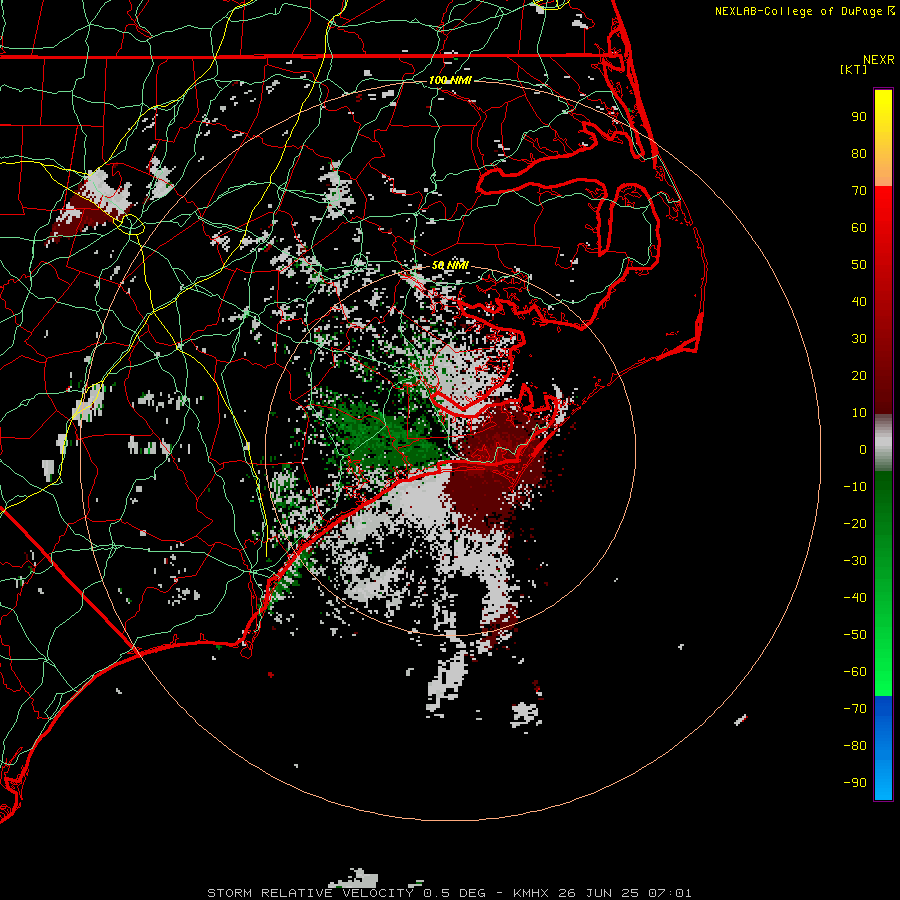Click the positive 40 scale value
This screenshot has width=900, height=900.
coord(859,301)
